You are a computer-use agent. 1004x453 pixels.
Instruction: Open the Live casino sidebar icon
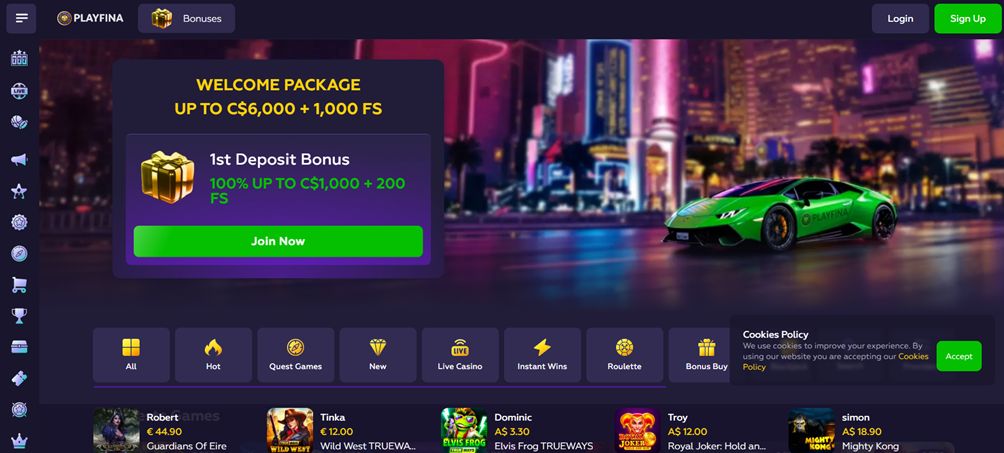[x=19, y=90]
